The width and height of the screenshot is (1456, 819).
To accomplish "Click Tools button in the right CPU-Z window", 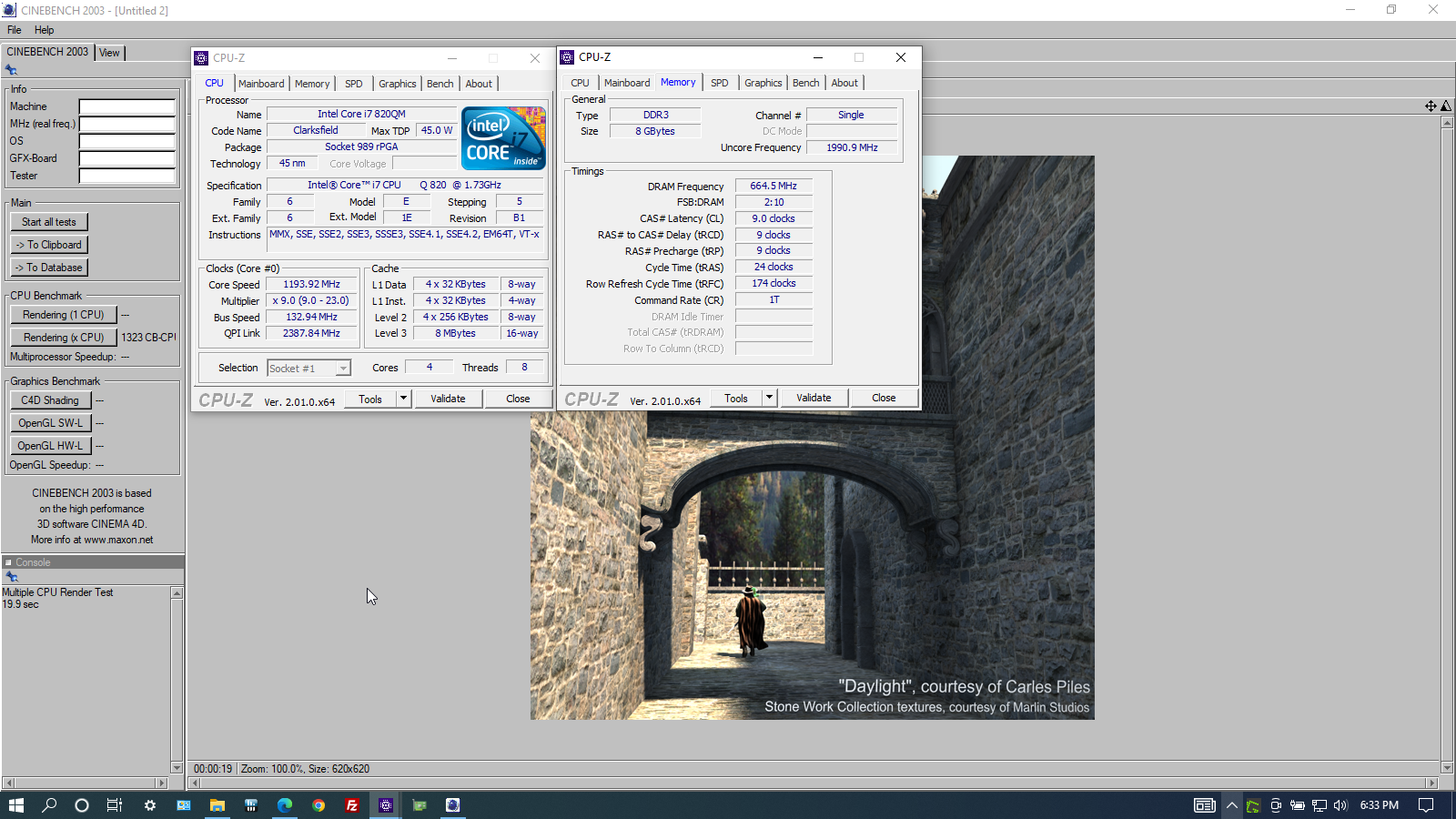I will 736,398.
